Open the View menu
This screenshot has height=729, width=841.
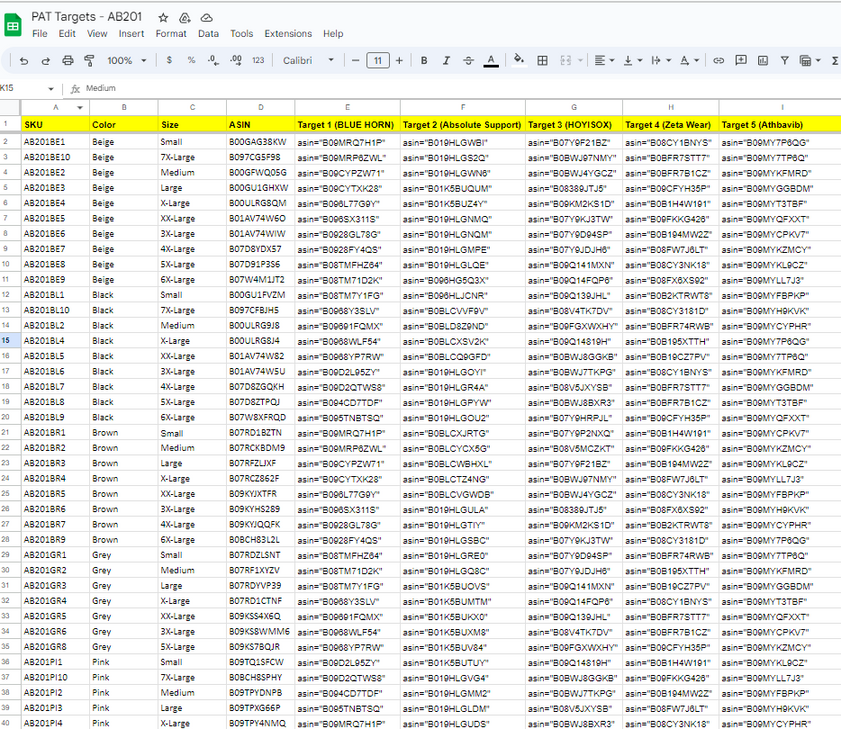click(97, 33)
